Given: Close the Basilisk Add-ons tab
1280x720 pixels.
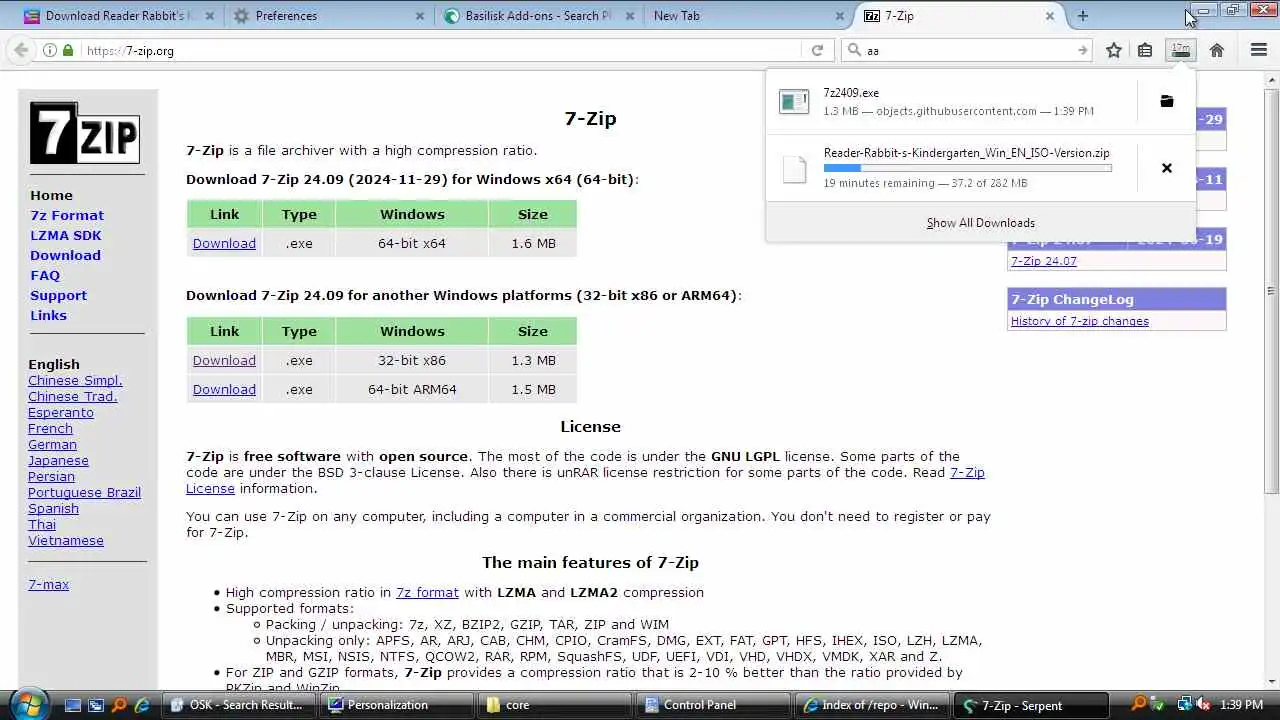Looking at the screenshot, I should coord(630,16).
